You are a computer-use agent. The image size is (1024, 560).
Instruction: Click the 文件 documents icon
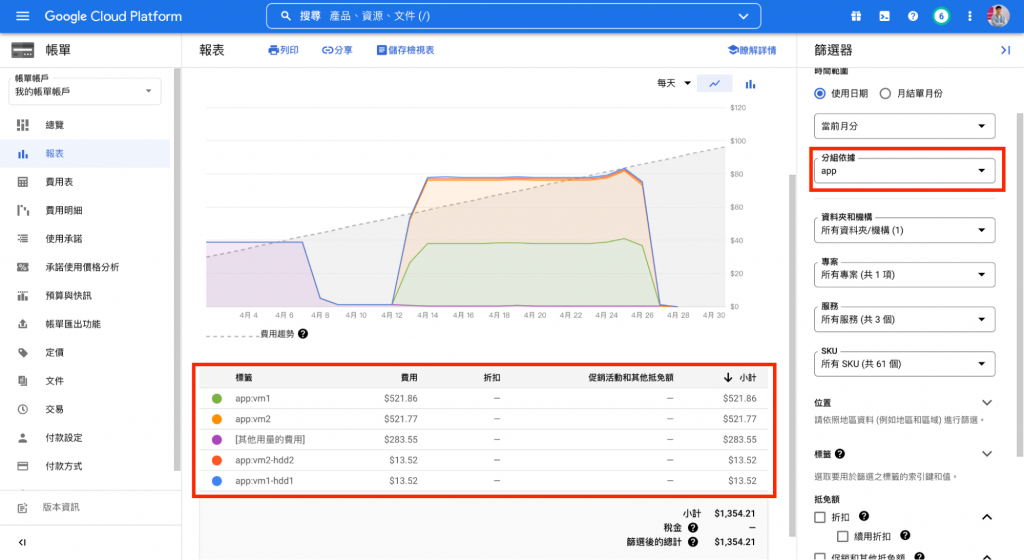[23, 381]
